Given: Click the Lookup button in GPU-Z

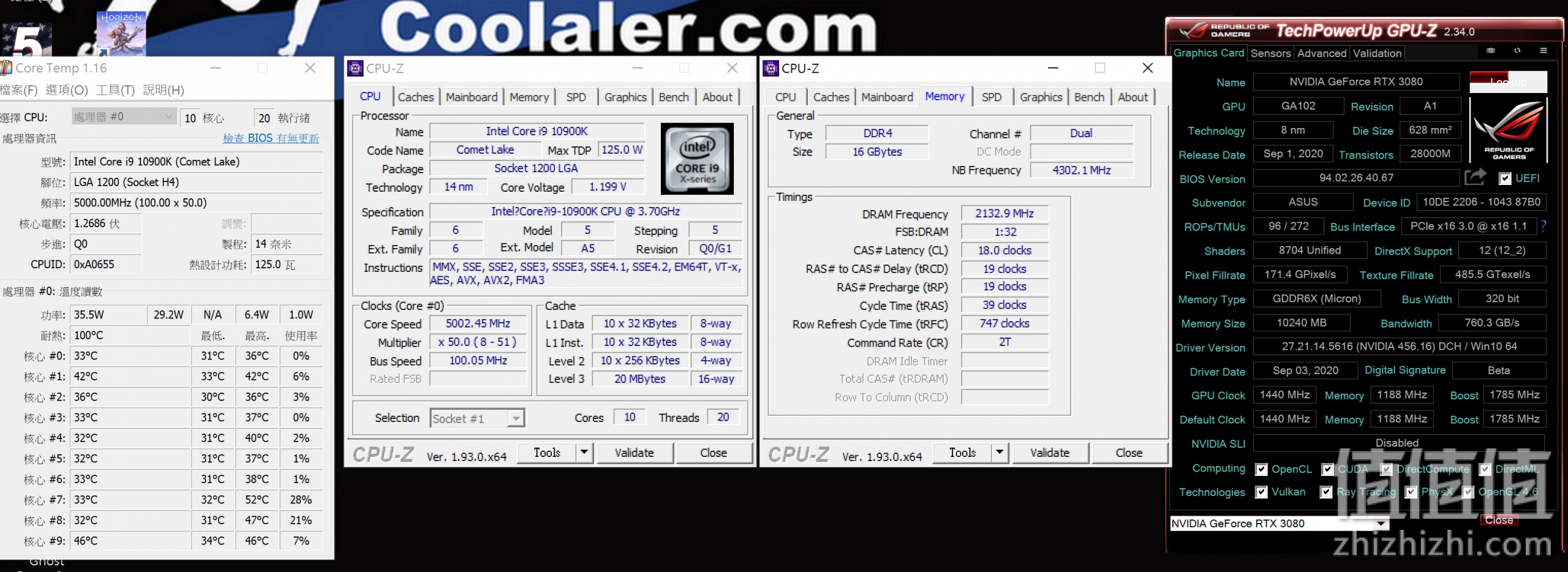Looking at the screenshot, I should 1508,81.
